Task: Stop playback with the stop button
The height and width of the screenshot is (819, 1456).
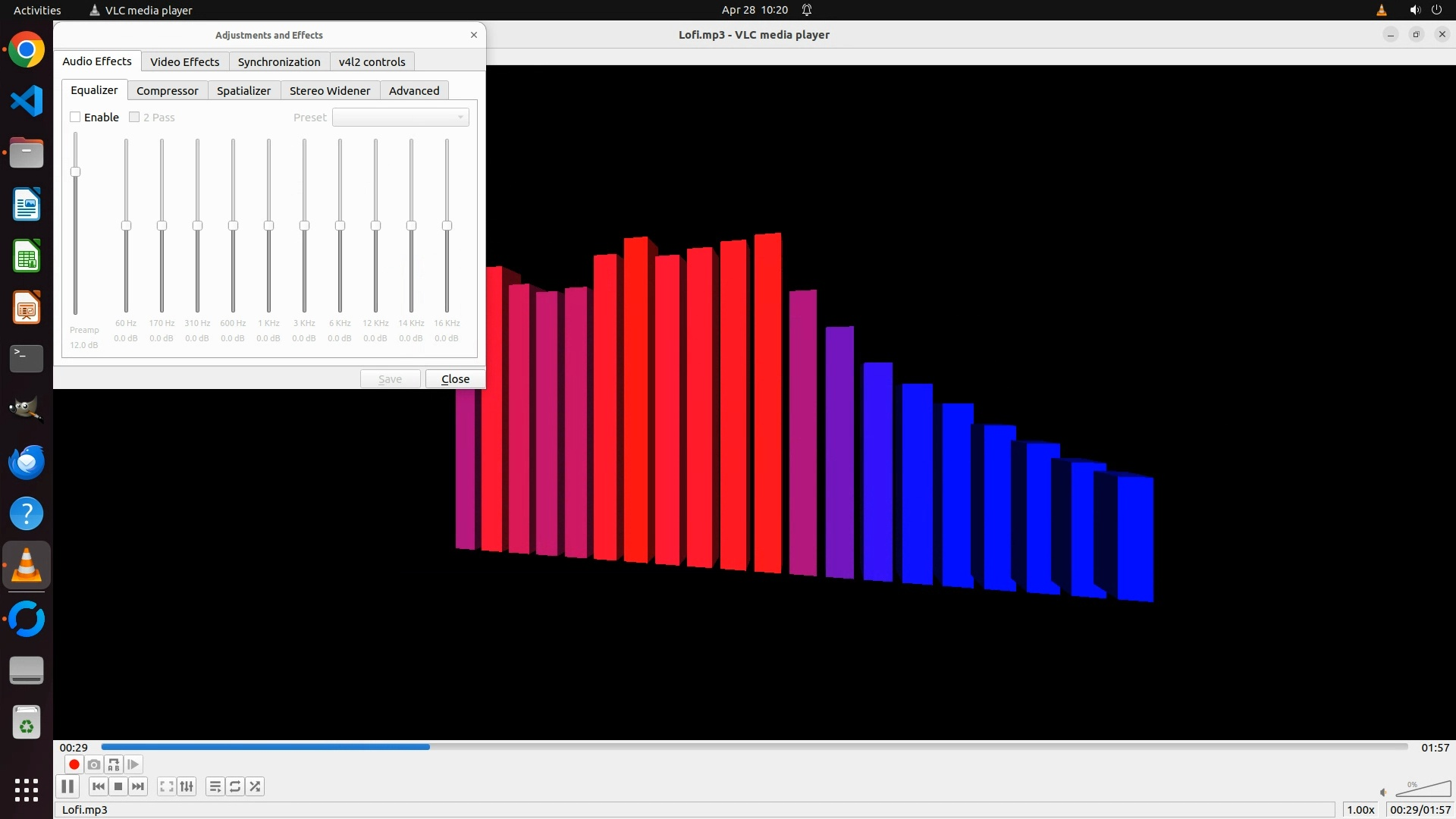Action: [118, 786]
